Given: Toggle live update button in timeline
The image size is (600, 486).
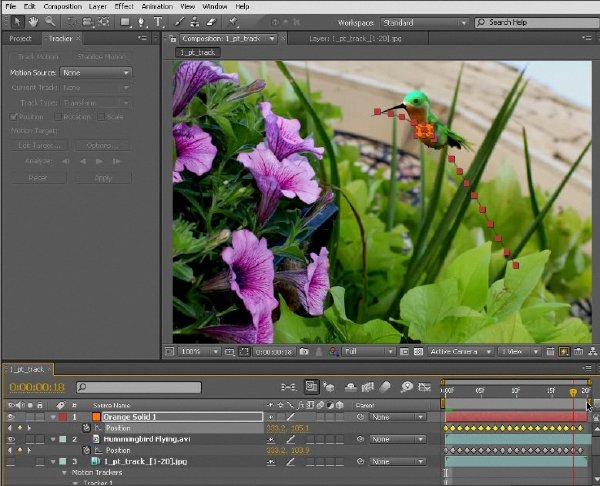Looking at the screenshot, I should point(311,387).
